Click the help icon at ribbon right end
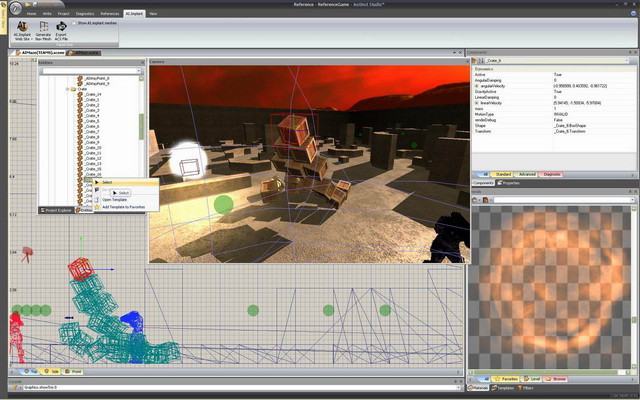 [633, 13]
